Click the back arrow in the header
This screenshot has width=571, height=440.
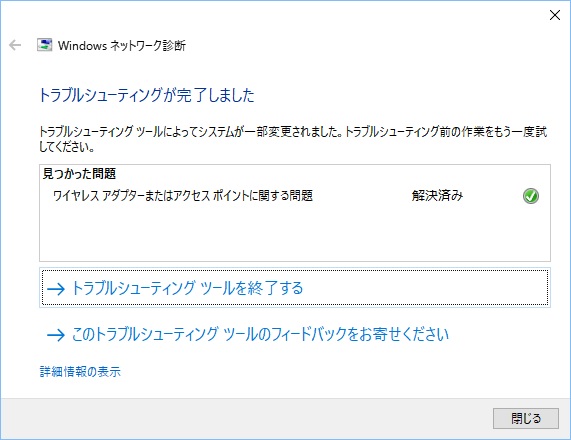tap(15, 45)
